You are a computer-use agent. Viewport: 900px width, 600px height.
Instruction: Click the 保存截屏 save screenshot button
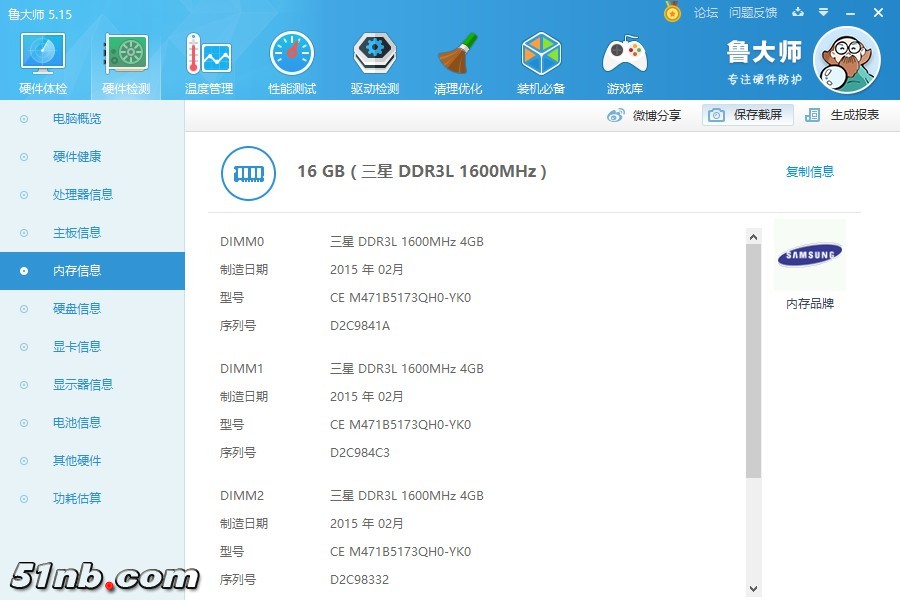[747, 115]
